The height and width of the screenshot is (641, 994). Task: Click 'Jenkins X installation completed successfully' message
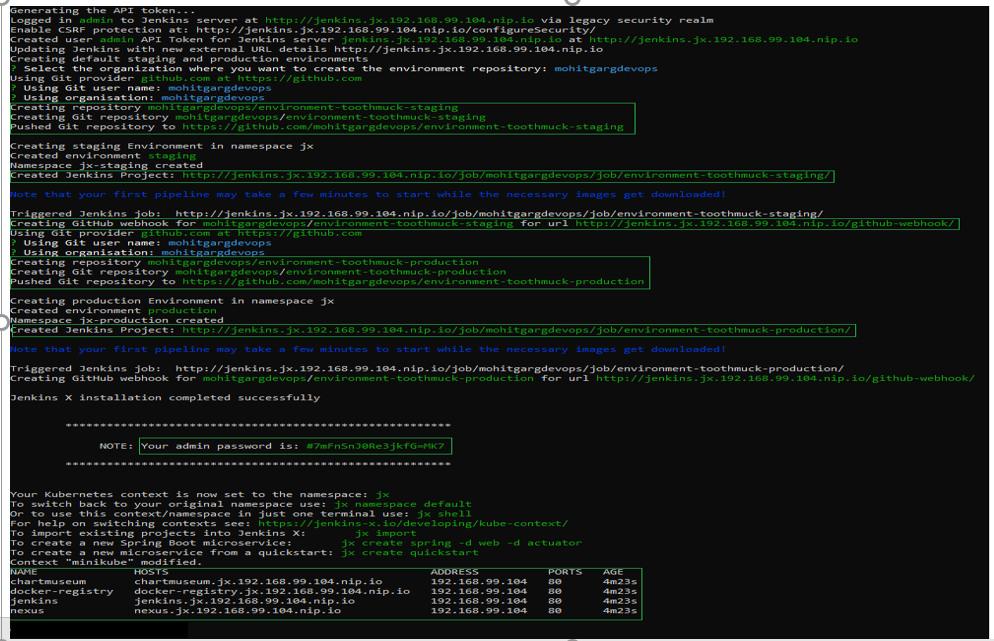(x=165, y=398)
